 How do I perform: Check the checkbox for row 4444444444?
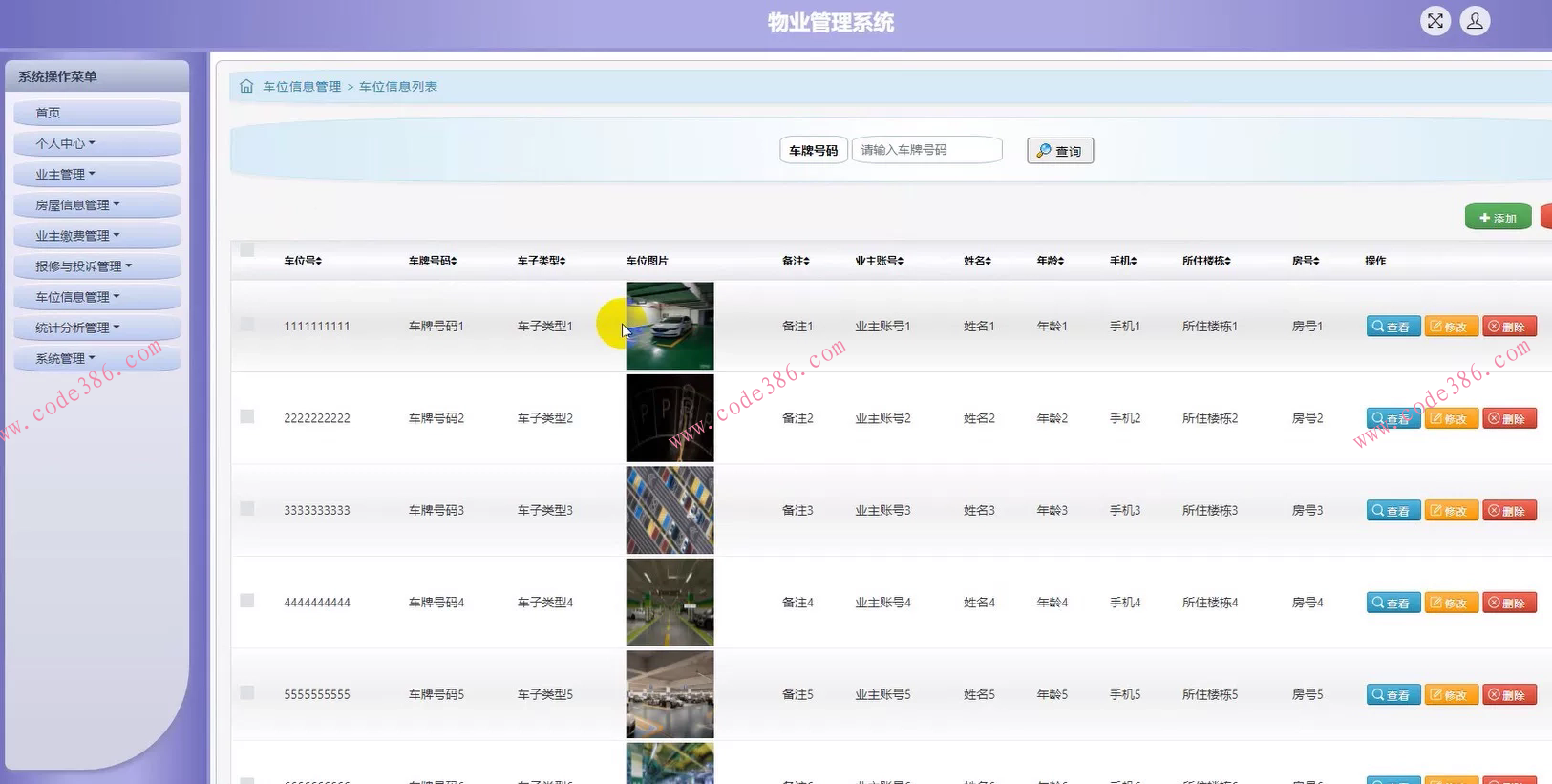(247, 601)
